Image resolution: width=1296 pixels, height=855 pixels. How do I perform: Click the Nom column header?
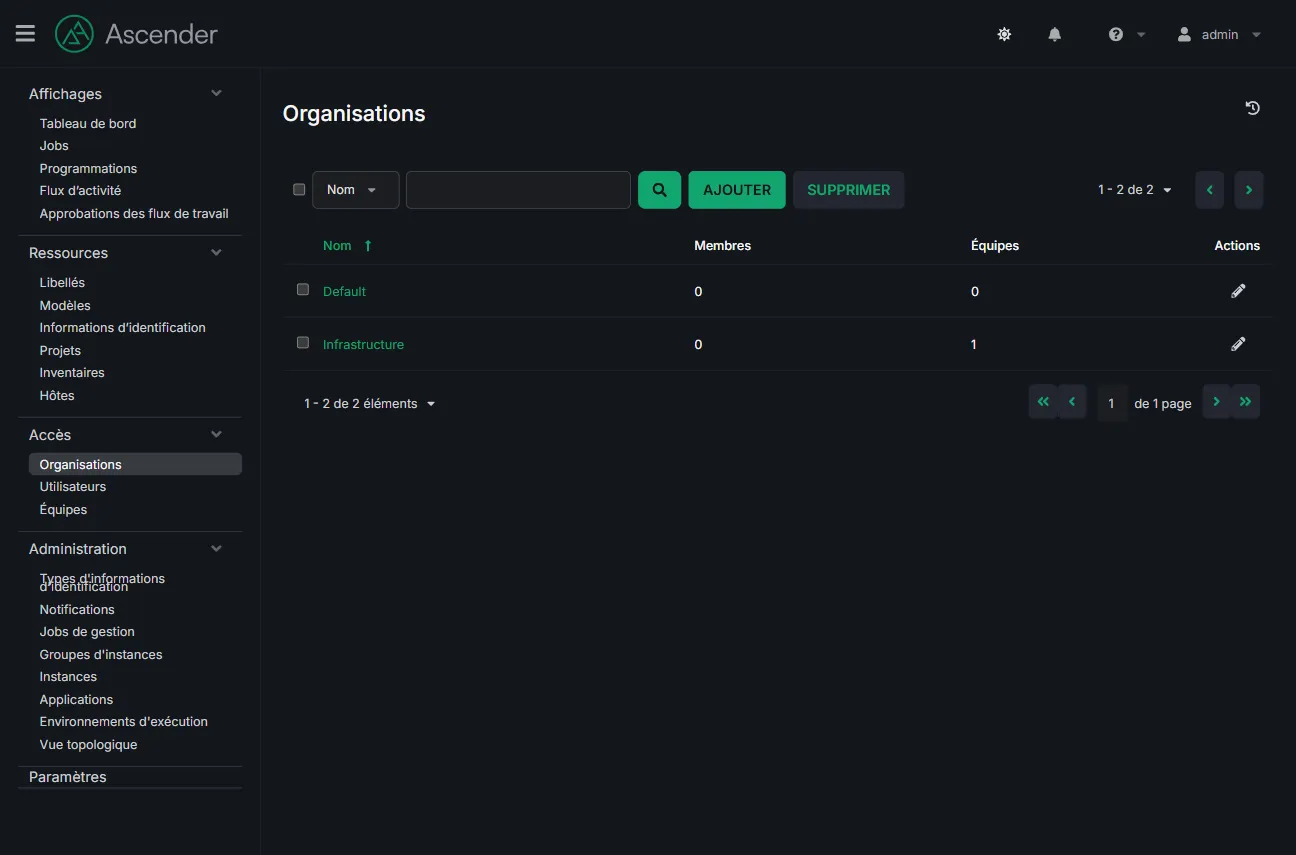(337, 246)
